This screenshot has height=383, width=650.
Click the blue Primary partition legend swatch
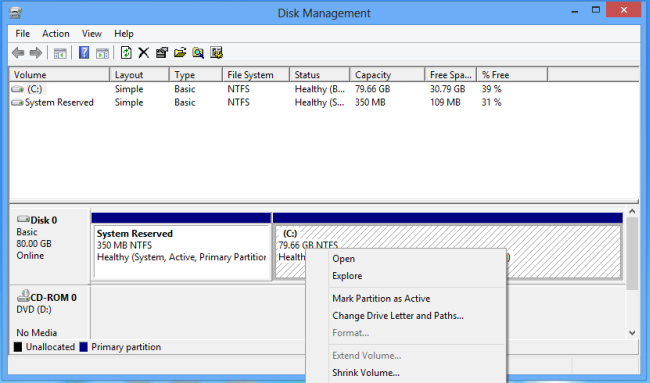pyautogui.click(x=83, y=347)
